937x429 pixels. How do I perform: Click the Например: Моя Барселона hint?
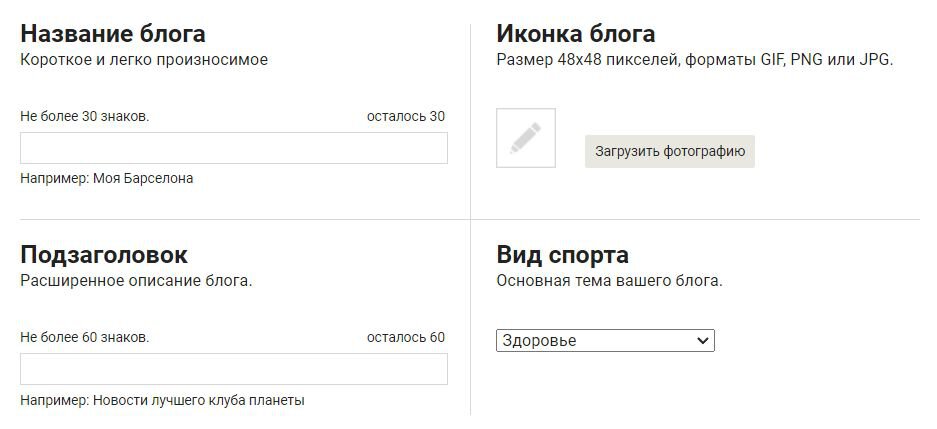tap(107, 178)
